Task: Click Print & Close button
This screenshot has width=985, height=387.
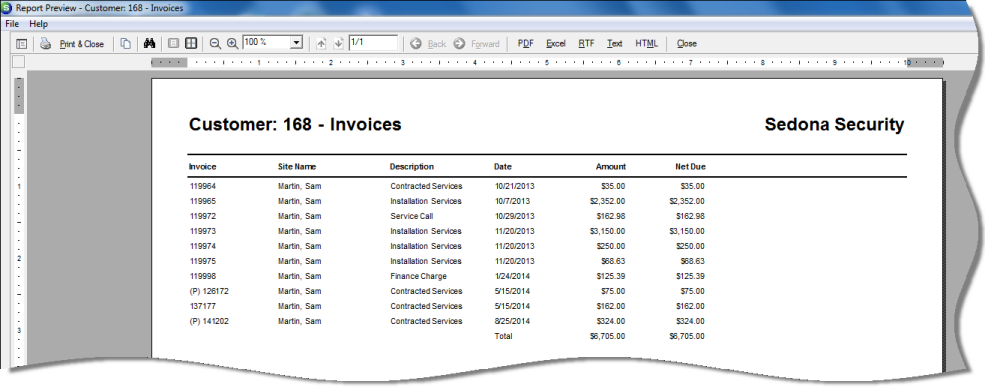Action: (x=82, y=44)
